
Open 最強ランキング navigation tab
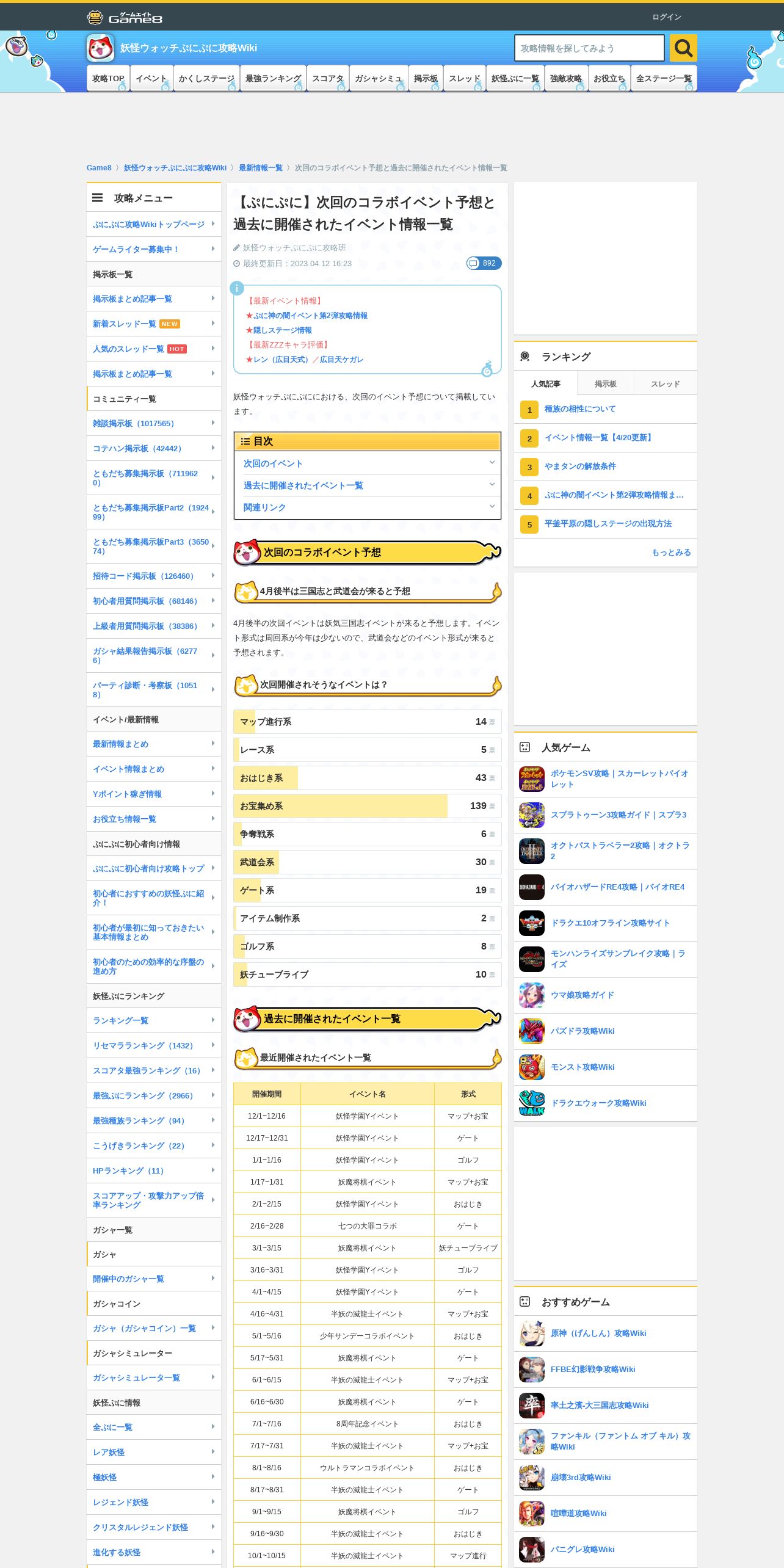274,78
